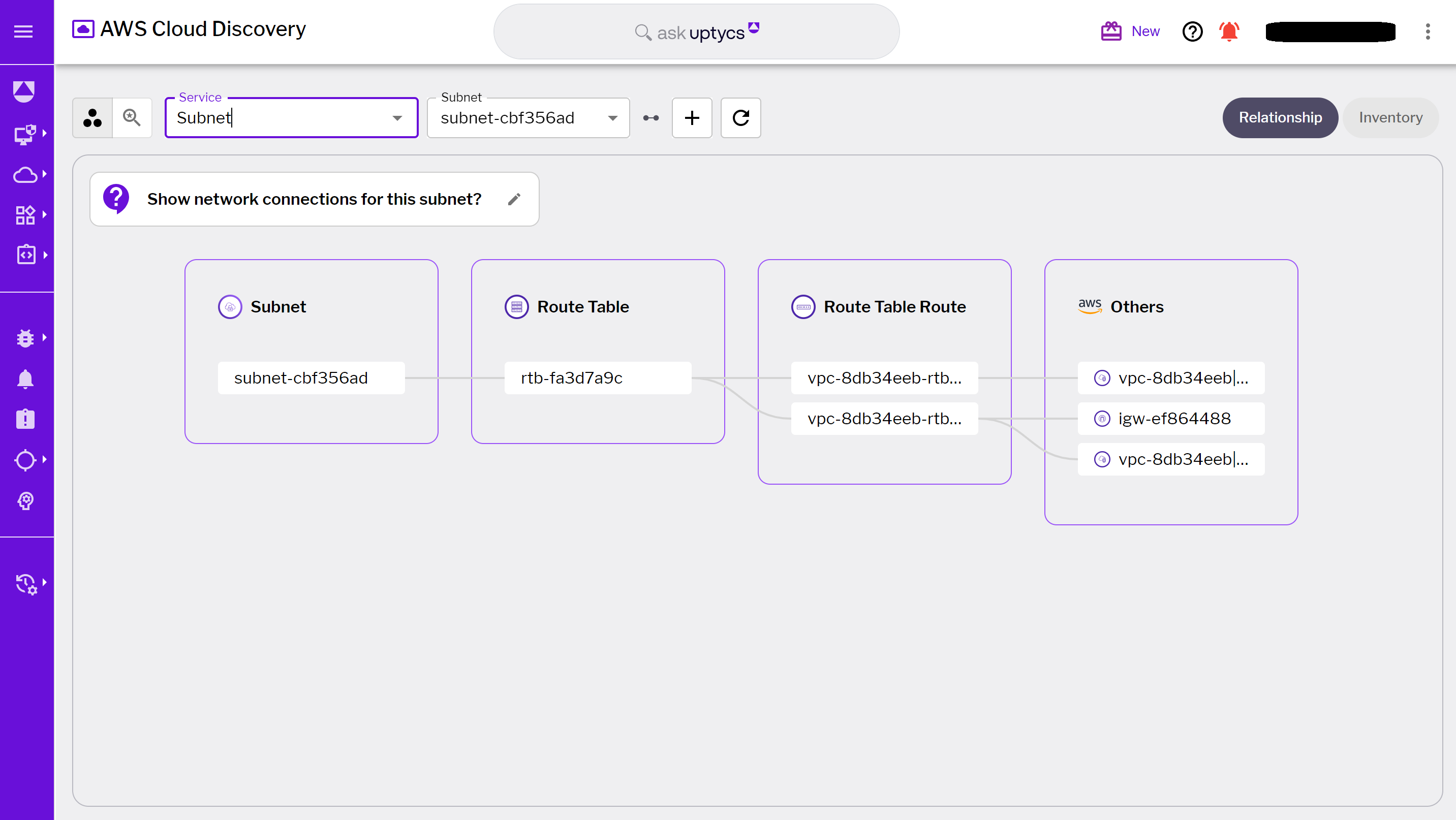1456x820 pixels.
Task: Open the hamburger navigation menu
Action: 23,31
